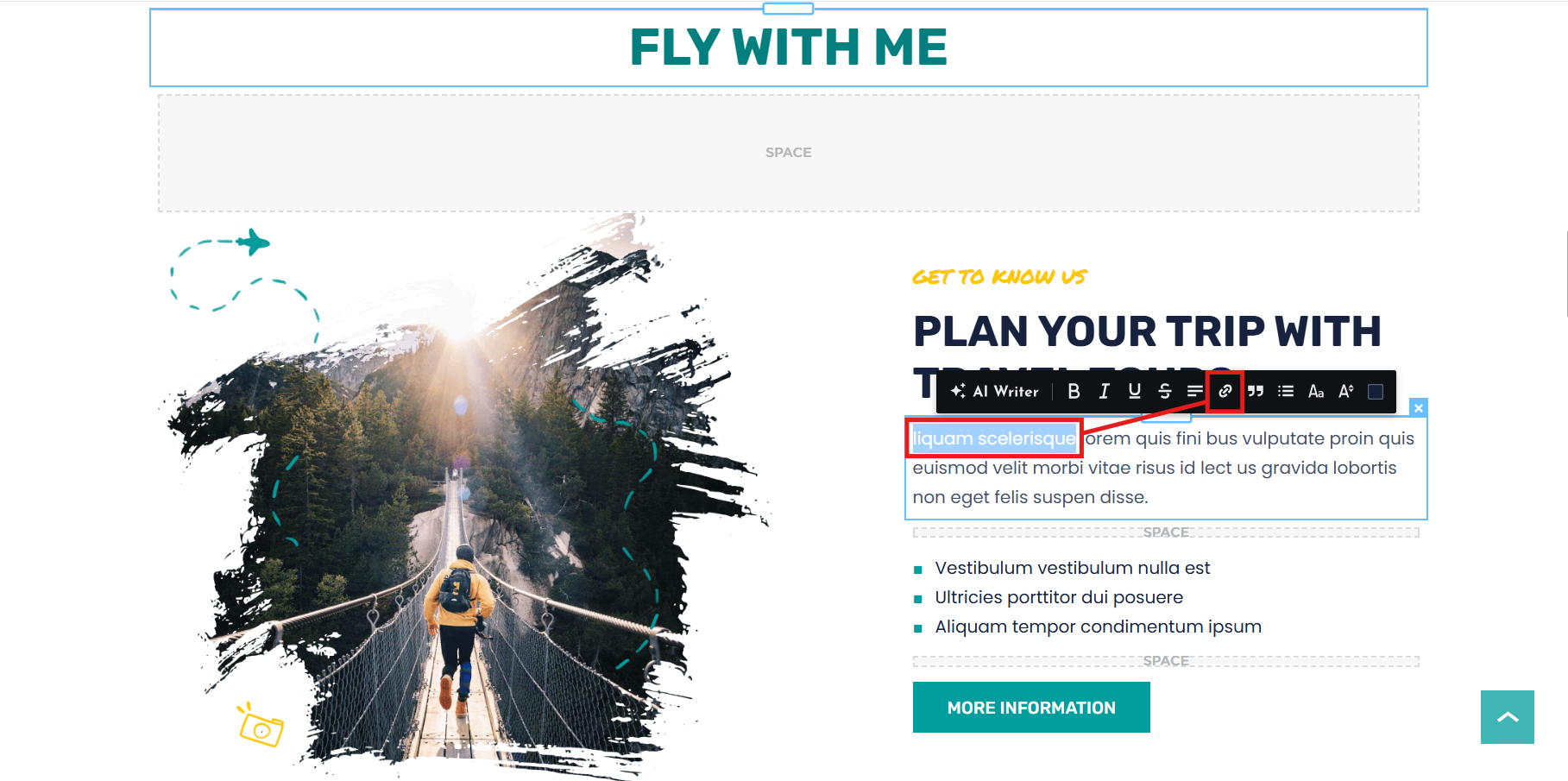
Task: Open the AI Writer tool
Action: 995,391
